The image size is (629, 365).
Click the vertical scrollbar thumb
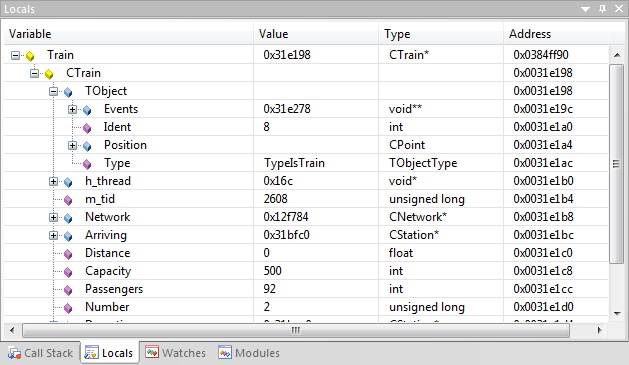(617, 164)
